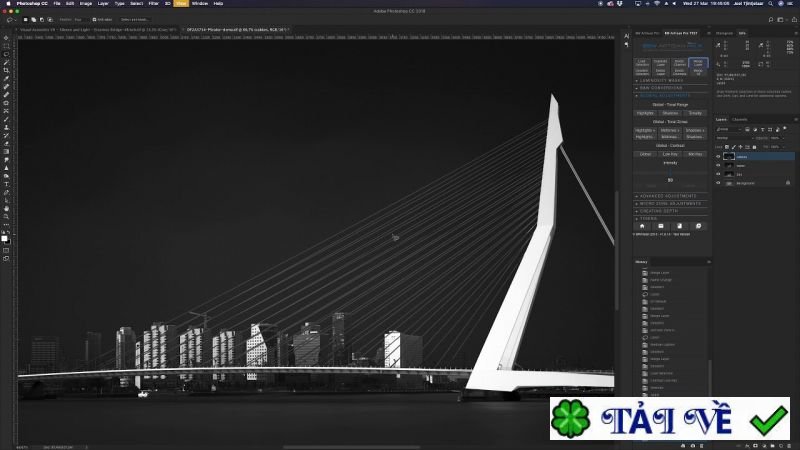Toggle lock all in Layers panel
The height and width of the screenshot is (450, 800).
coord(754,147)
